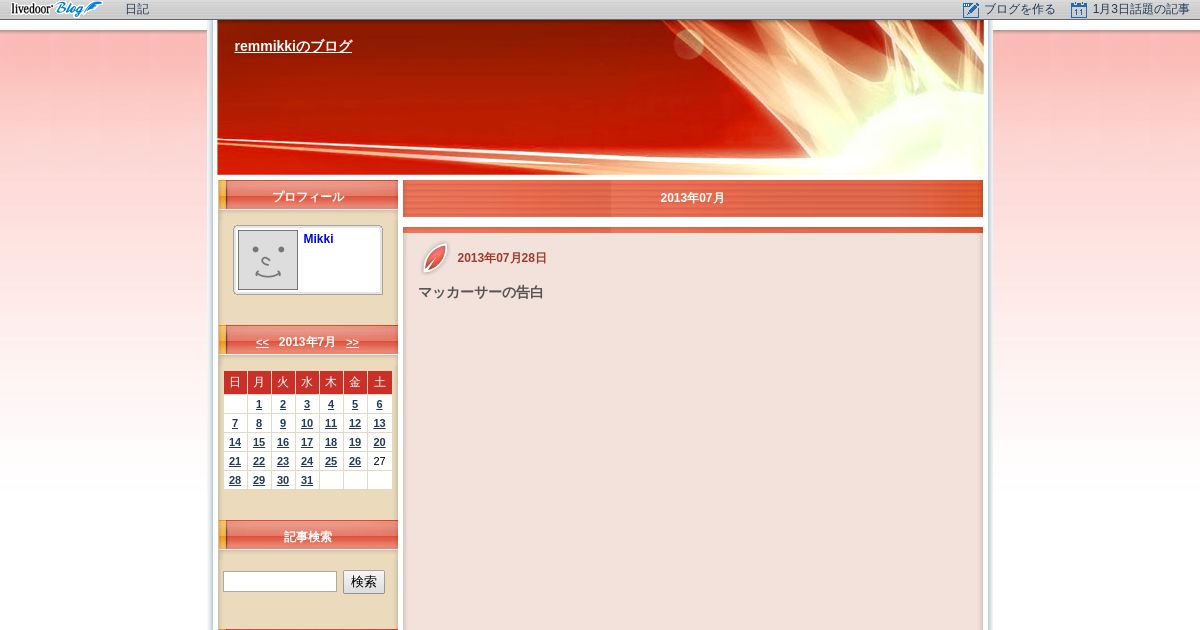The image size is (1200, 630).
Task: Select calendar day 12
Action: (x=355, y=423)
